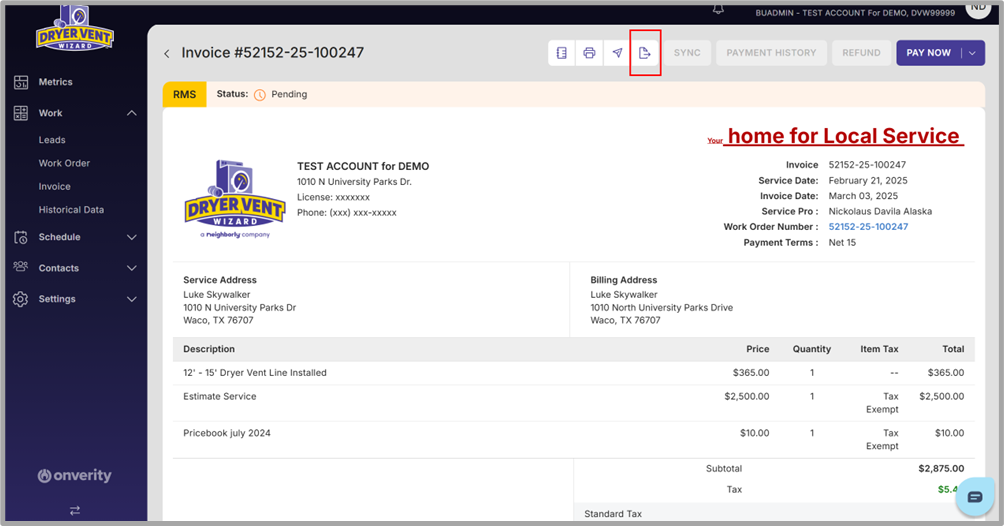The image size is (1004, 526).
Task: Open work order number link 52152-25-100247
Action: (x=868, y=227)
